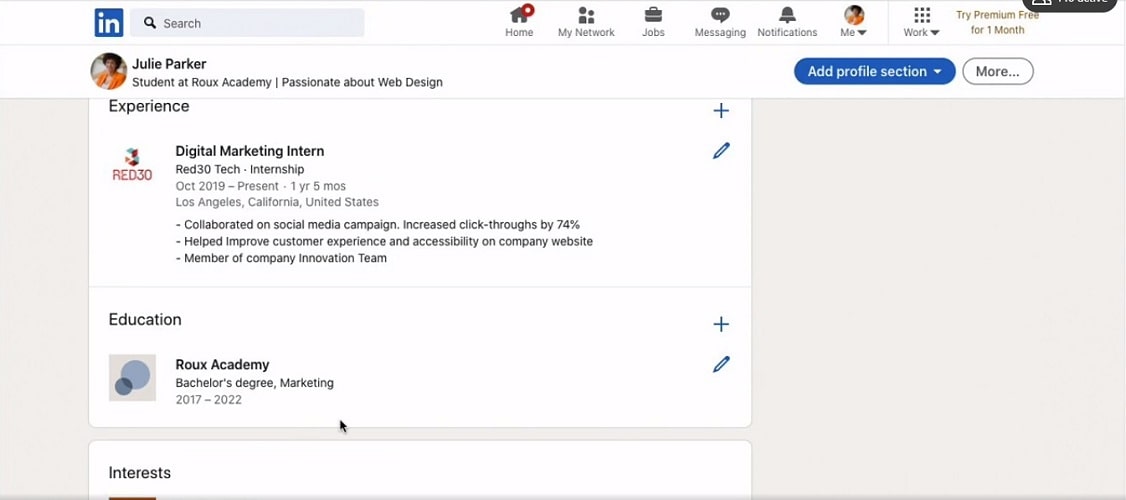Viewport: 1126px width, 500px height.
Task: Select Member of company Innovation Team line
Action: tap(282, 258)
